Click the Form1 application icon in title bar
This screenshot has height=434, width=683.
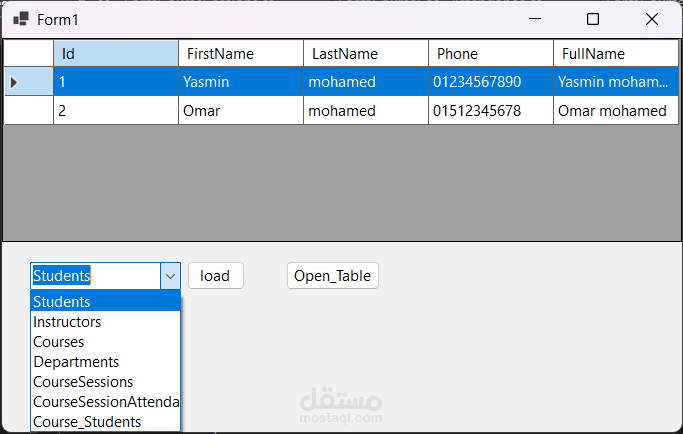21,19
